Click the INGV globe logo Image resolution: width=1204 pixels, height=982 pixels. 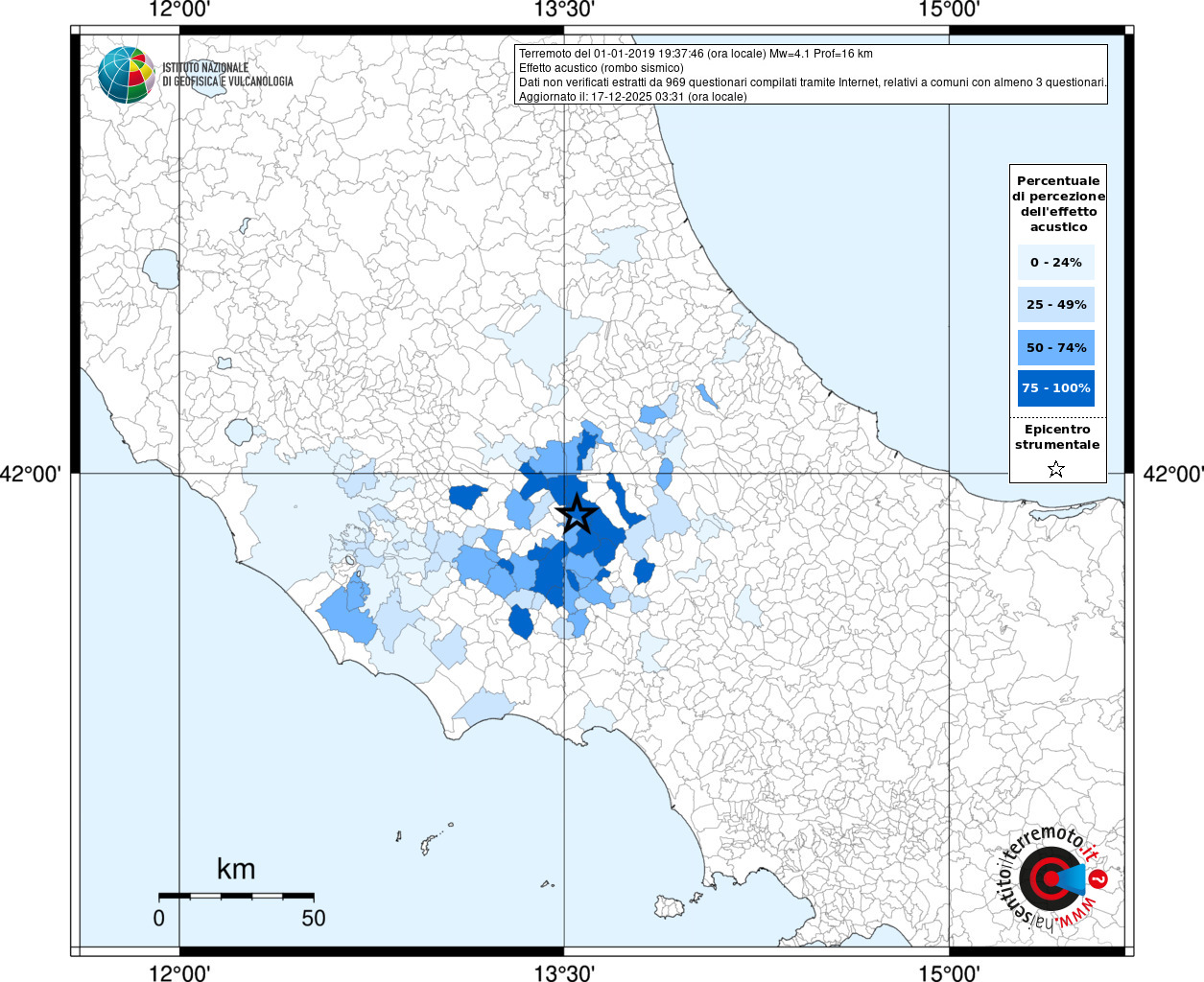coord(127,75)
